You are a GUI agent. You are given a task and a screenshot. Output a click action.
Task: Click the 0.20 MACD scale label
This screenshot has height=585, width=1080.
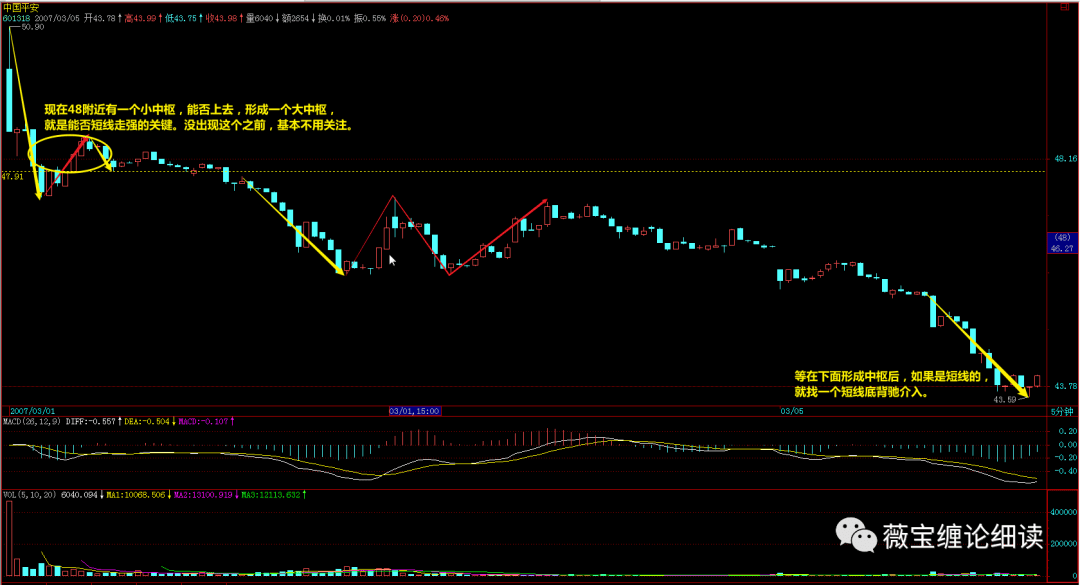(x=1068, y=431)
